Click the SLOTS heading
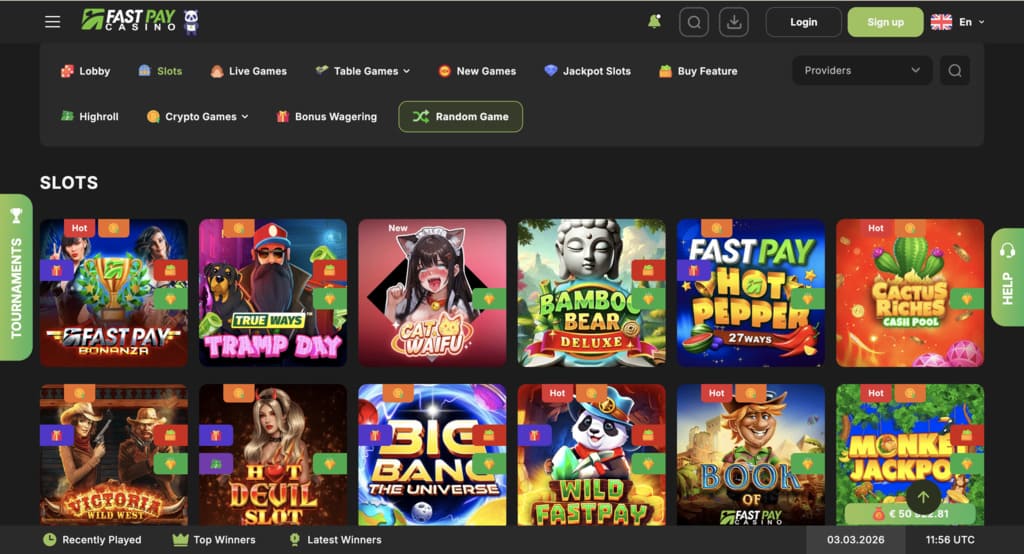The image size is (1024, 554). [69, 183]
